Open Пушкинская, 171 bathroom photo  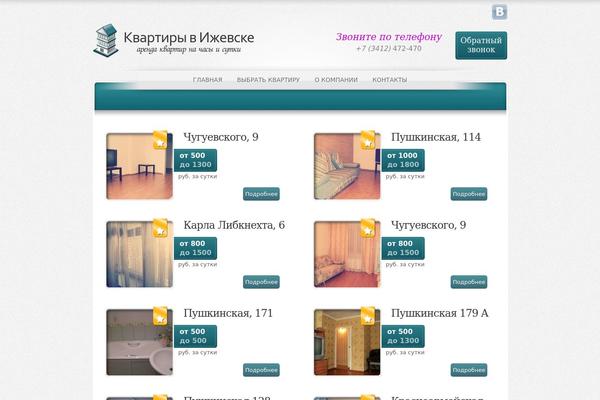pyautogui.click(x=140, y=342)
